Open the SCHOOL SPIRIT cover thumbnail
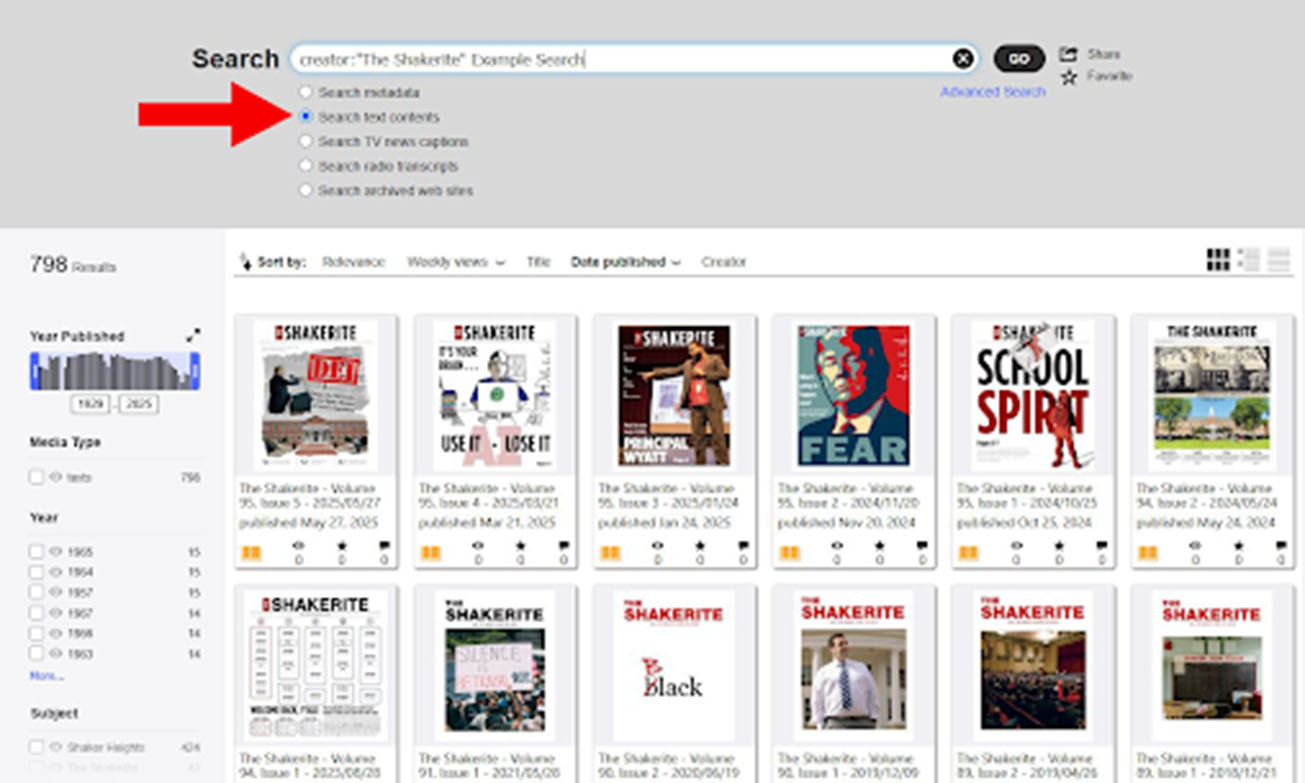Viewport: 1305px width, 783px height. coord(1033,395)
